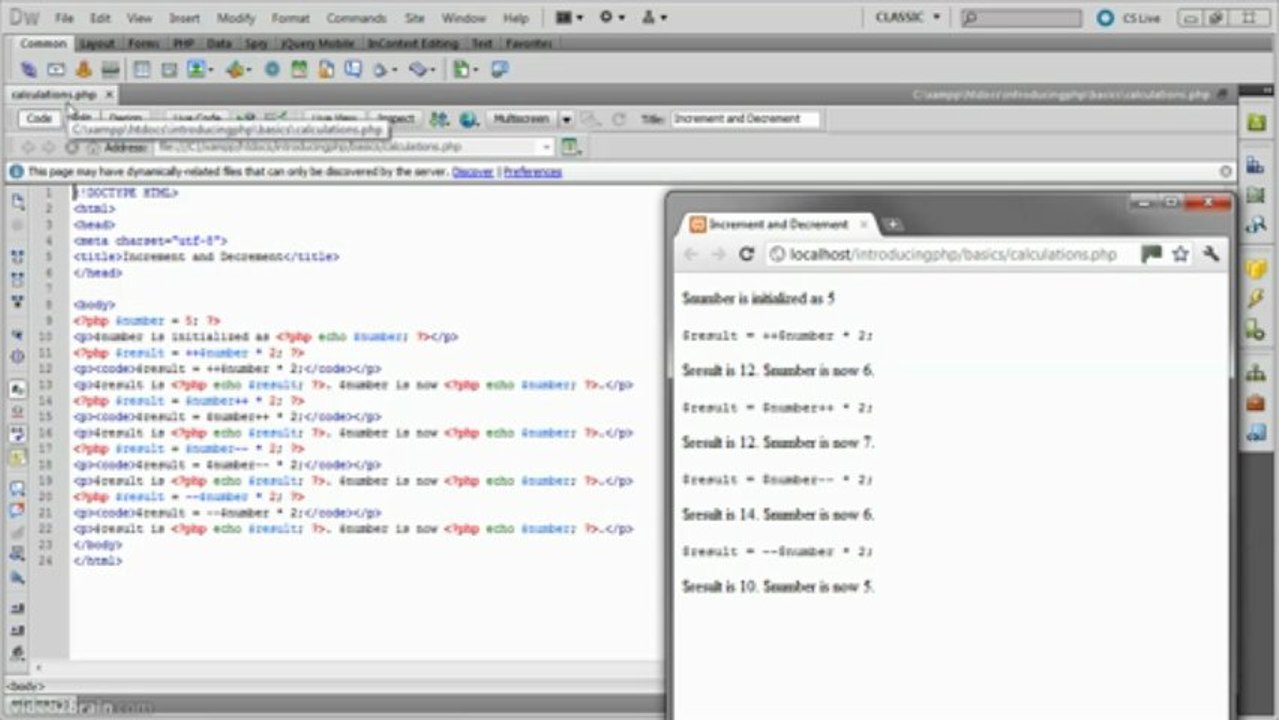
Task: Open the Extend Dreamweaver gear dropdown
Action: click(612, 18)
